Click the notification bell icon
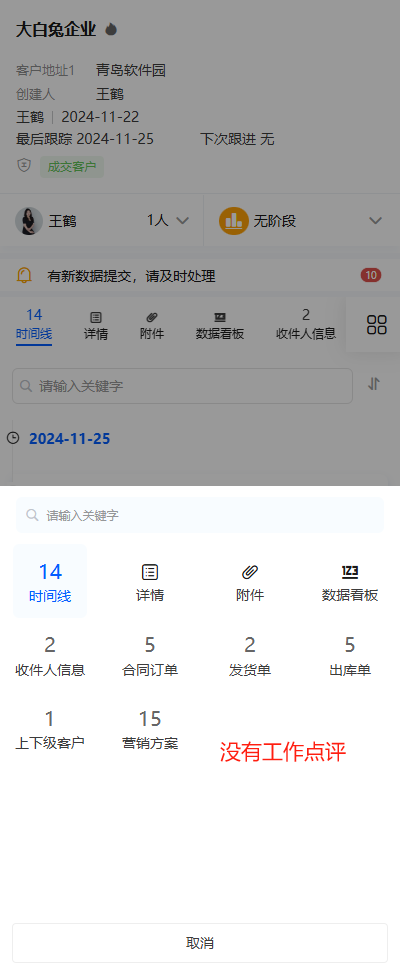Viewport: 400px width, 972px height. coord(24,276)
